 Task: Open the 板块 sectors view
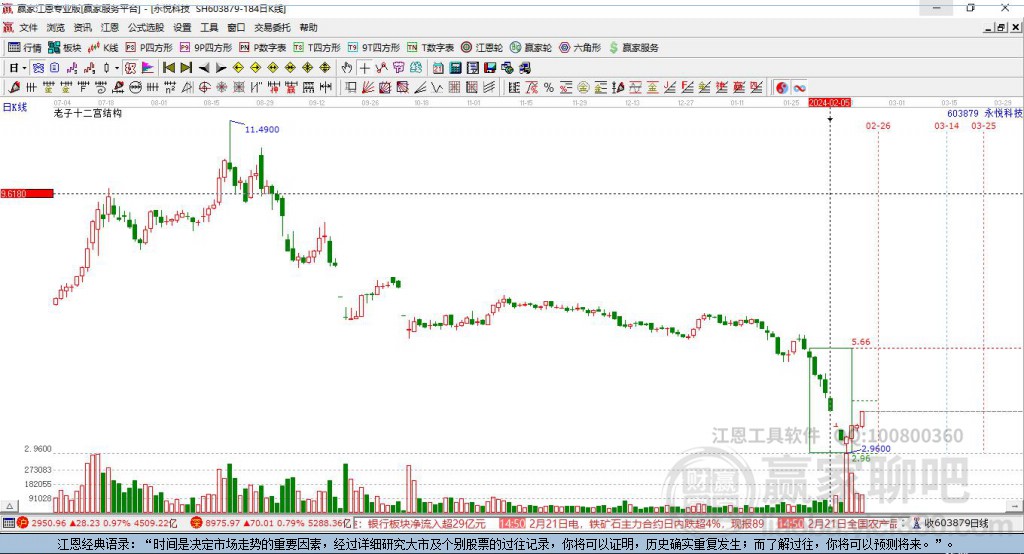[65, 48]
